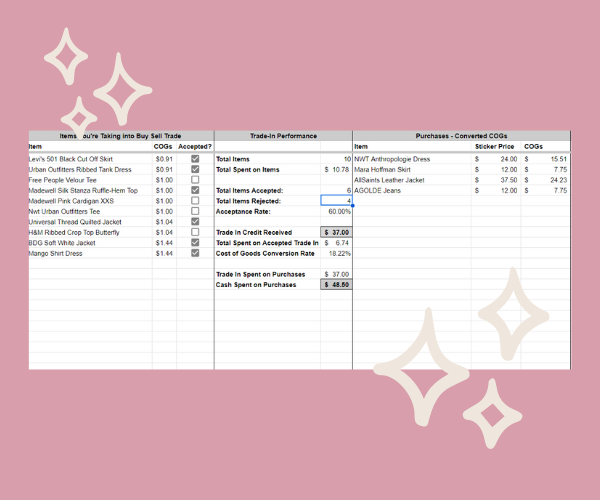Image resolution: width=600 pixels, height=500 pixels.
Task: Select the Cash Spent on Purchases value cell
Action: pyautogui.click(x=336, y=284)
